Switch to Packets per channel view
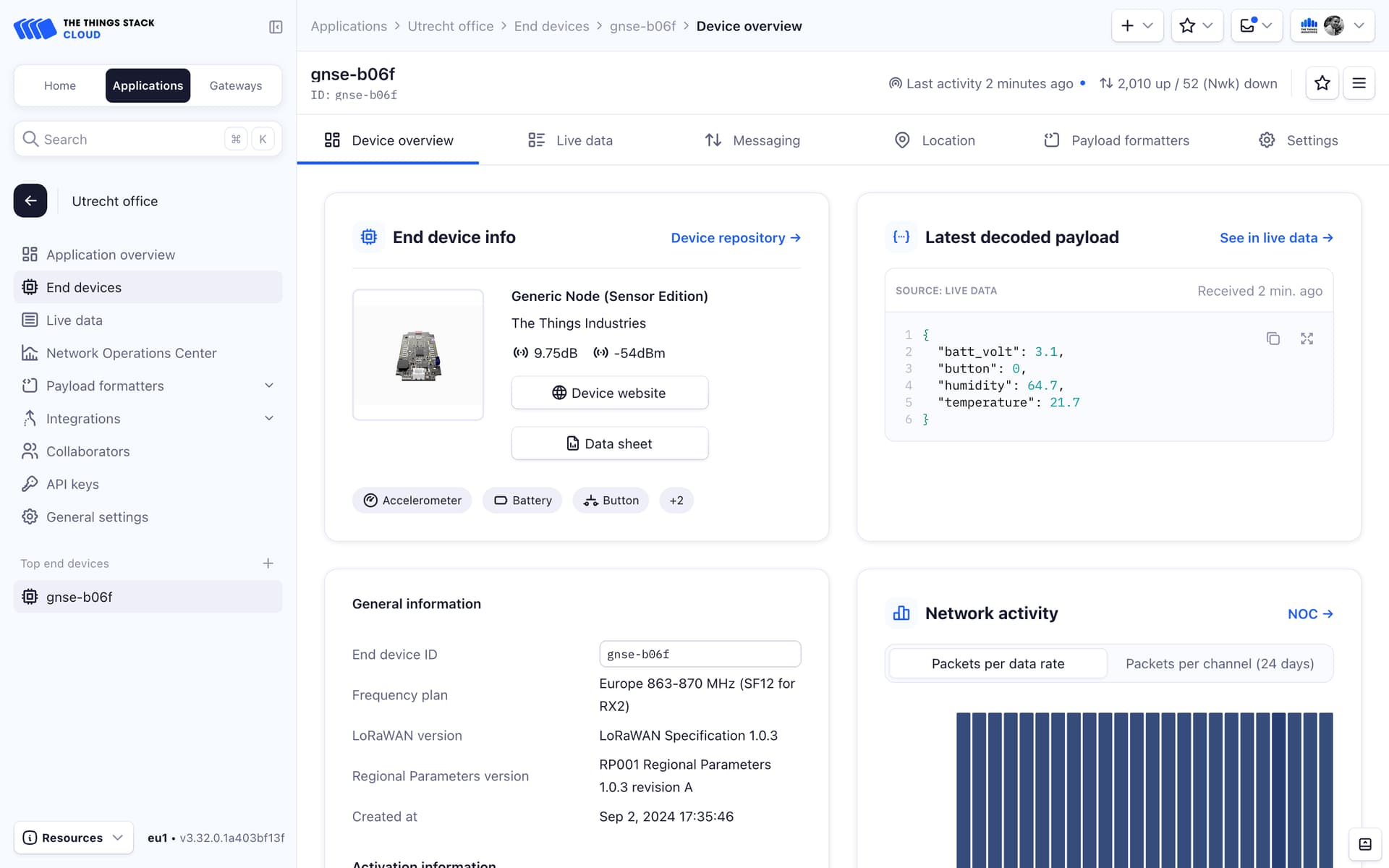This screenshot has width=1389, height=868. [x=1219, y=663]
